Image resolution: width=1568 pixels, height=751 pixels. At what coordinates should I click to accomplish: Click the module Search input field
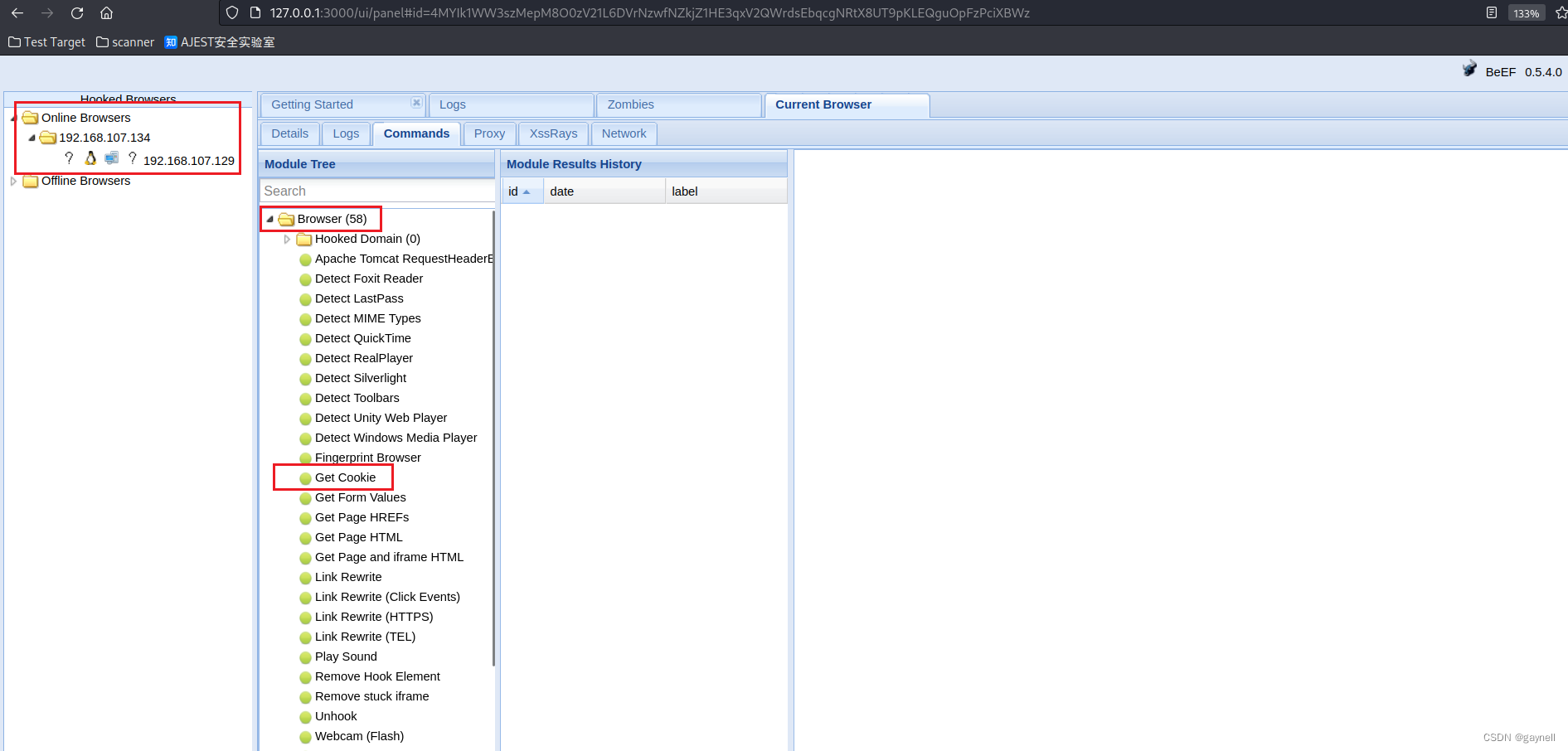[x=377, y=191]
